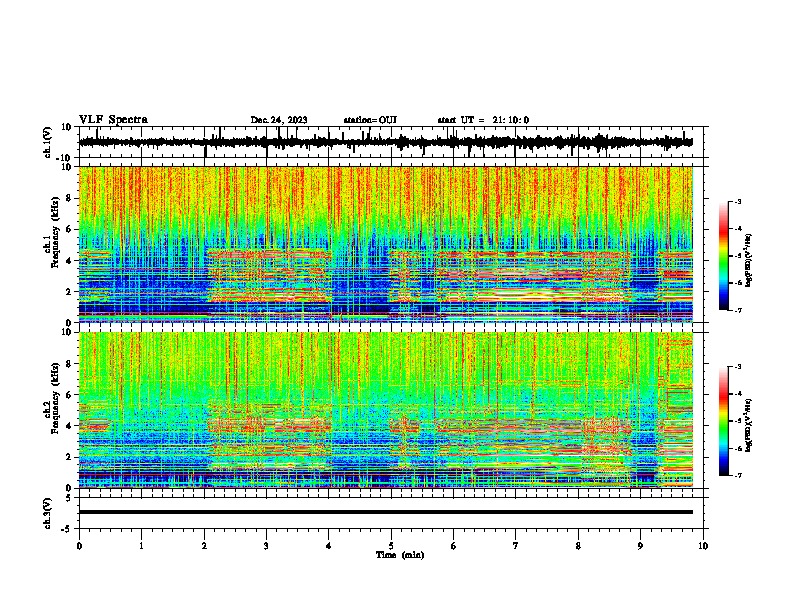
Task: Click the -3 label on ch.2 colorbar
Action: click(737, 367)
